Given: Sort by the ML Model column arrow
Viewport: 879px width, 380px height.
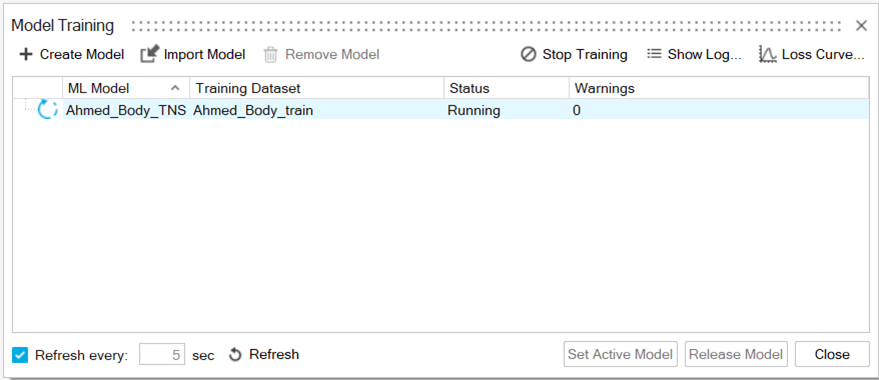Looking at the screenshot, I should coord(175,88).
